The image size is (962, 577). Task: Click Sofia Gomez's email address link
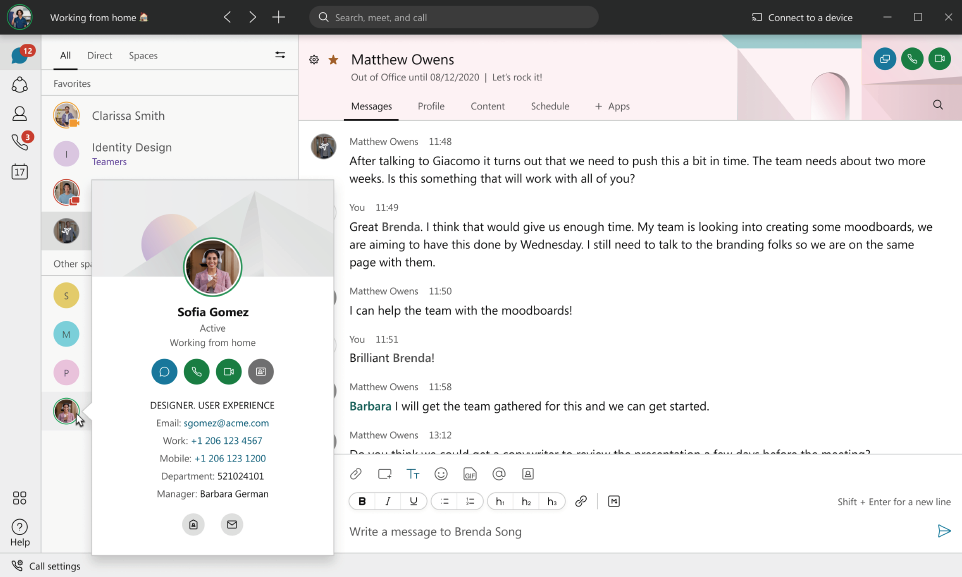[228, 423]
